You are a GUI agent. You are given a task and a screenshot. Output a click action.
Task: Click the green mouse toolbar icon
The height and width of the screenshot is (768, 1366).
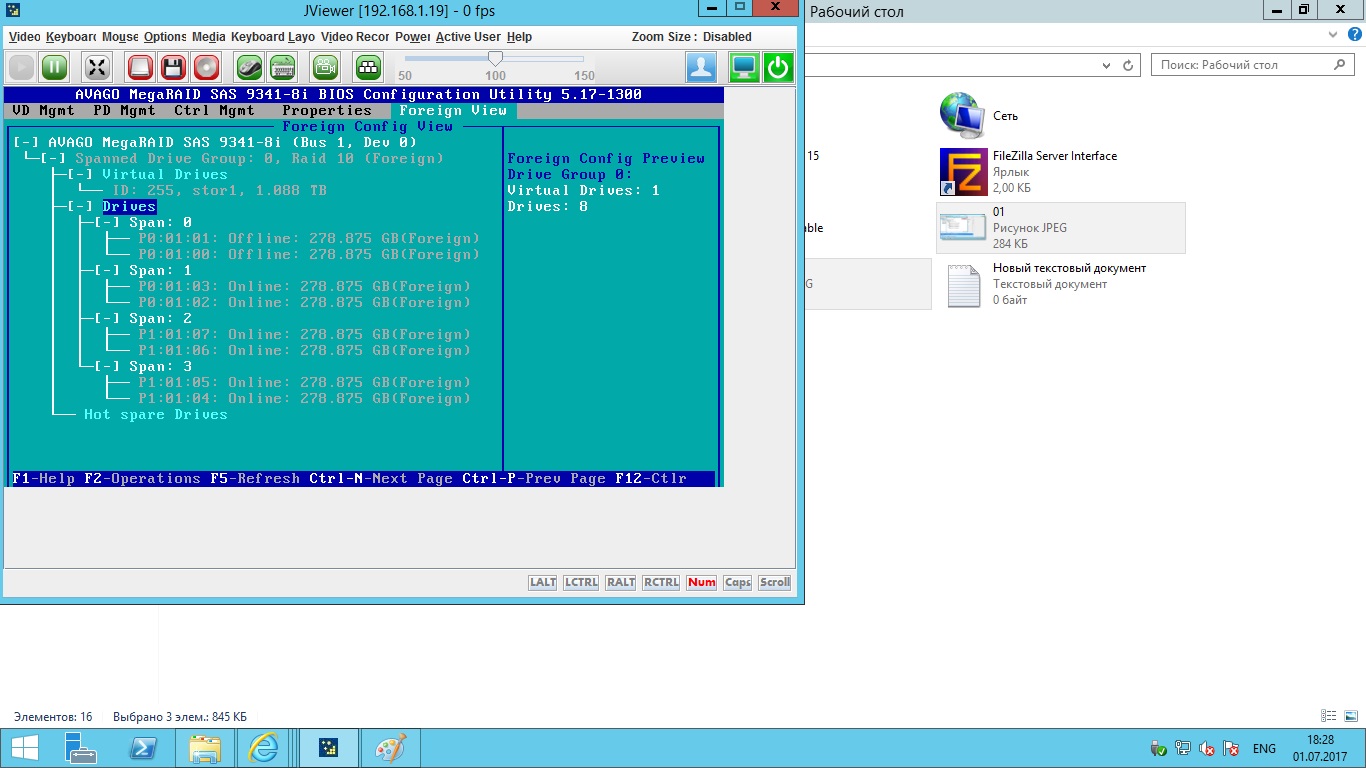[x=249, y=68]
